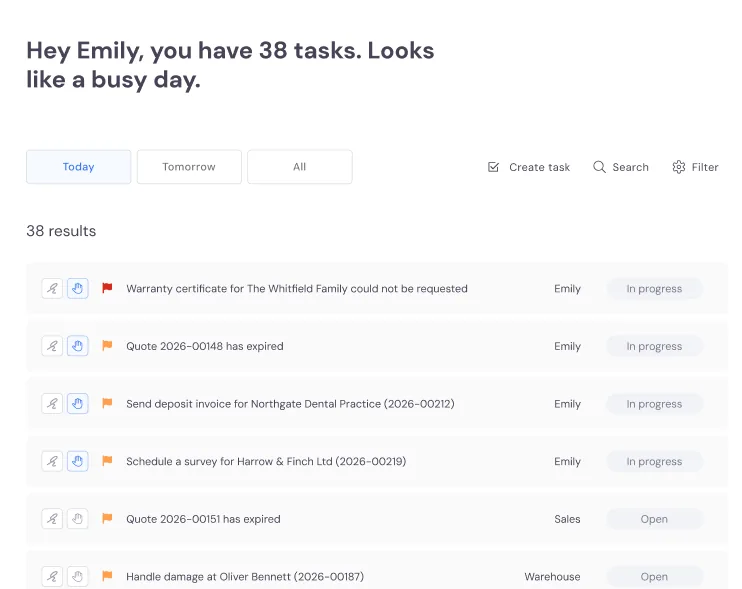Click the orange flag on Harrow & Finch row
The height and width of the screenshot is (589, 742).
tap(107, 460)
